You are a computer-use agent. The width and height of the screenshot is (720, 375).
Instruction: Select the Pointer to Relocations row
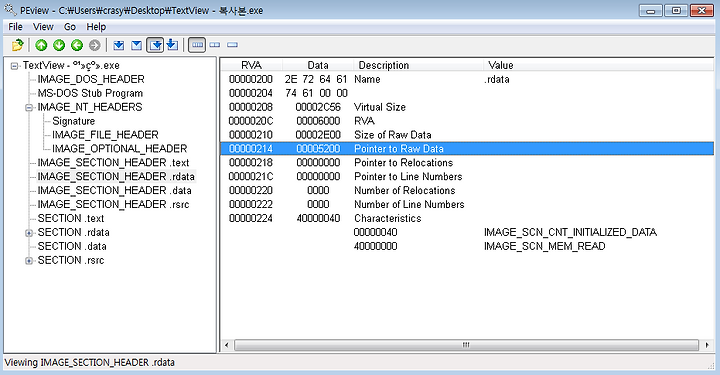(467, 162)
